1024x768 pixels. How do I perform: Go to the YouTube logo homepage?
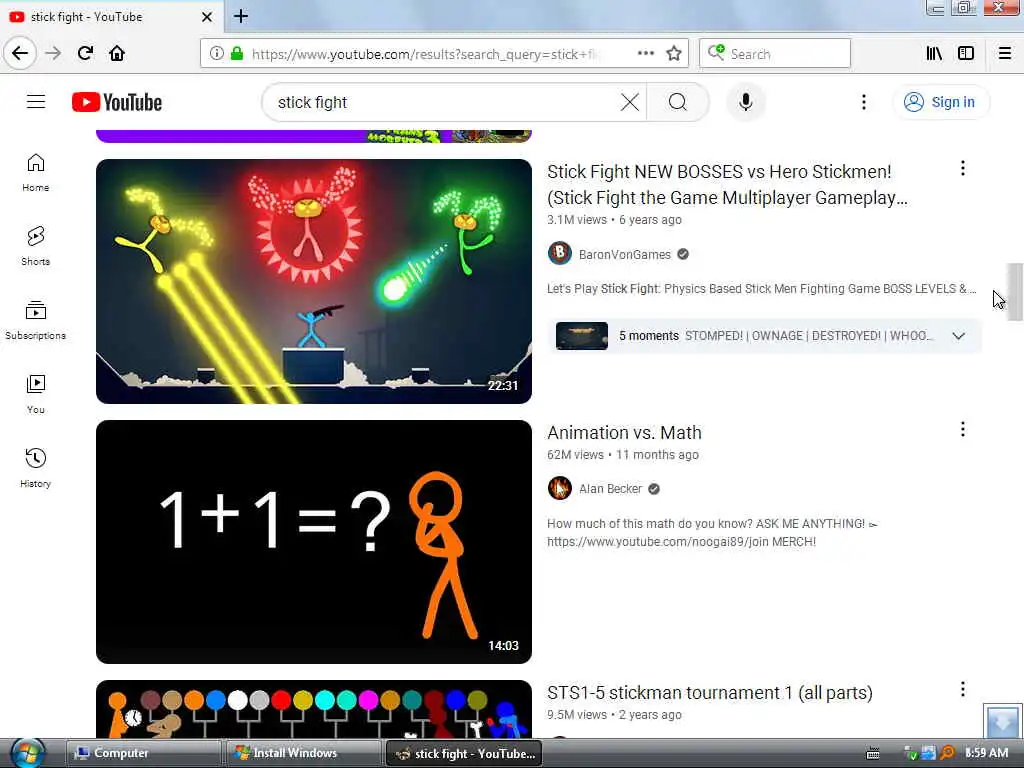click(x=117, y=103)
